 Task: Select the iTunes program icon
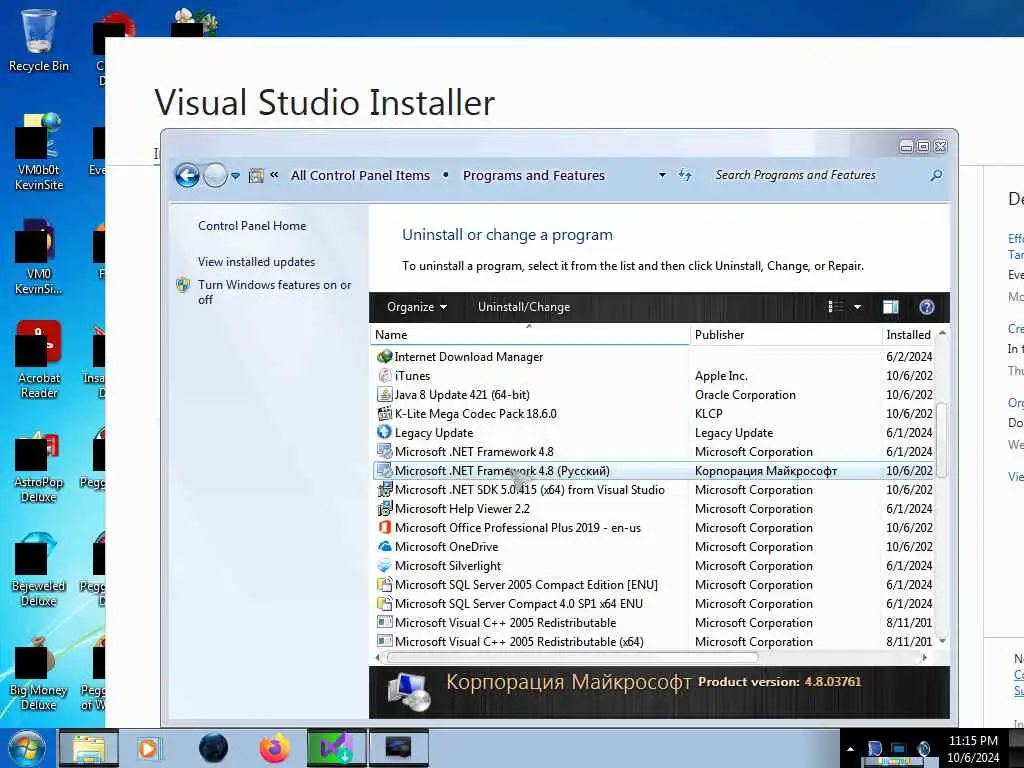click(385, 376)
